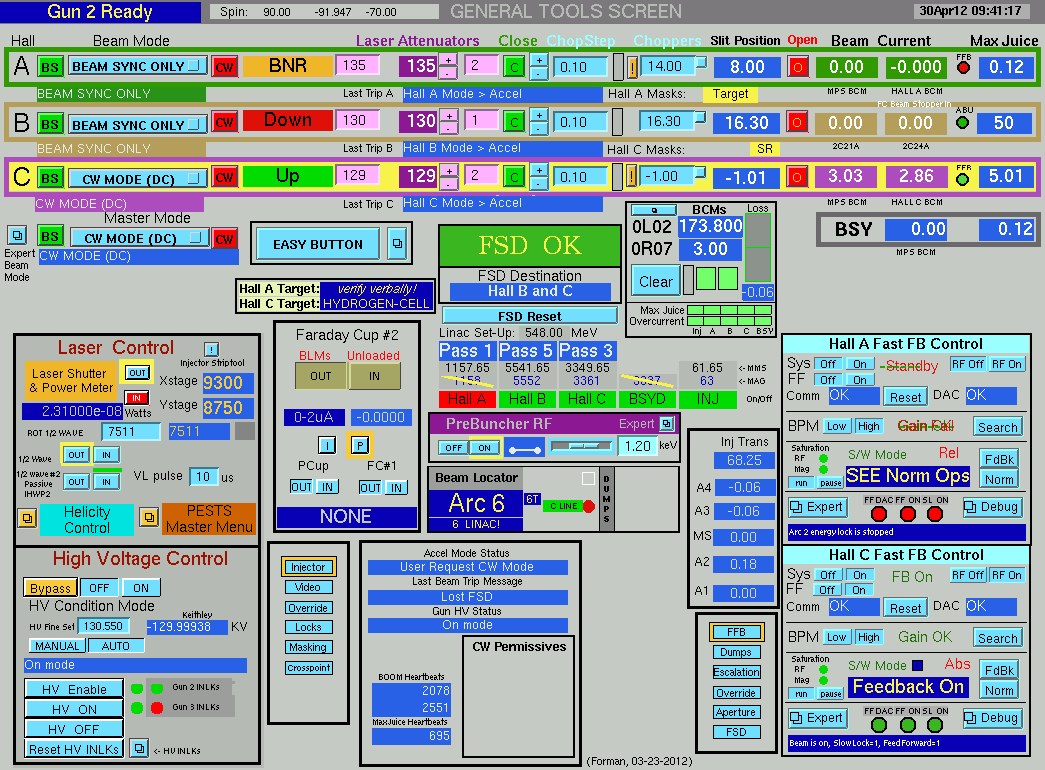The height and width of the screenshot is (770, 1045).
Task: Click Hall C chopper warning exclamation icon
Action: pos(632,177)
